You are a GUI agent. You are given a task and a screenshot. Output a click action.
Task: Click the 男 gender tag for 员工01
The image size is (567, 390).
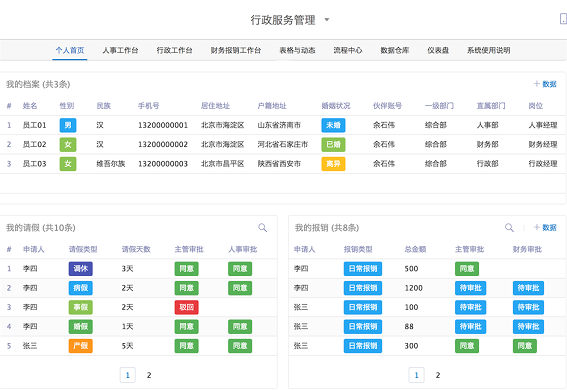[x=68, y=125]
